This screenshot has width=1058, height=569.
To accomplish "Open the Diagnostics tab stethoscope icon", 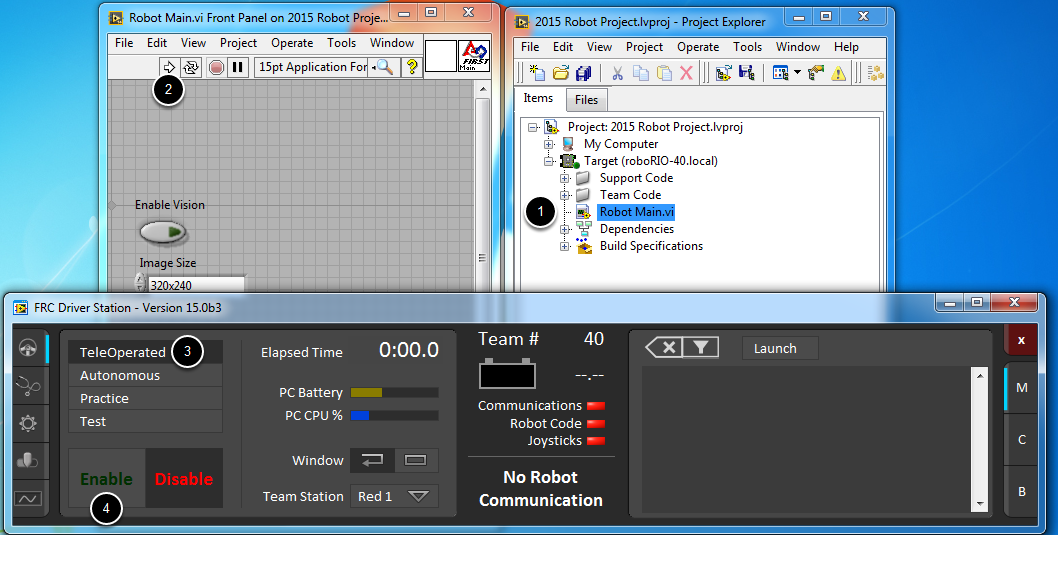I will 28,385.
